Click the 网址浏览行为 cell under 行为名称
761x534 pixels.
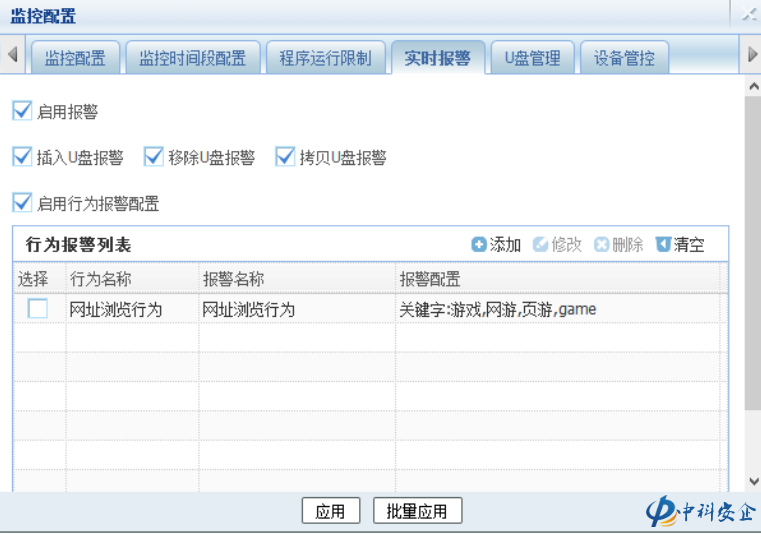click(132, 309)
